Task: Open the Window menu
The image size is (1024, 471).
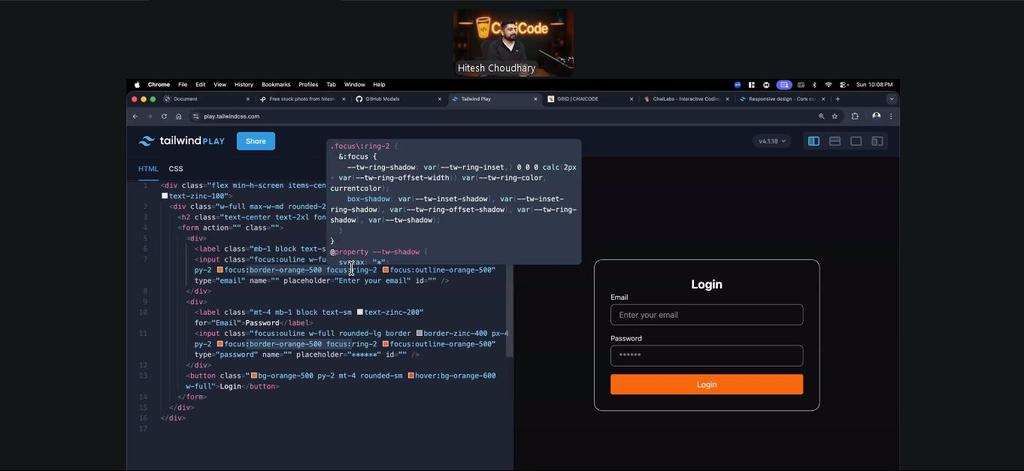Action: click(355, 85)
